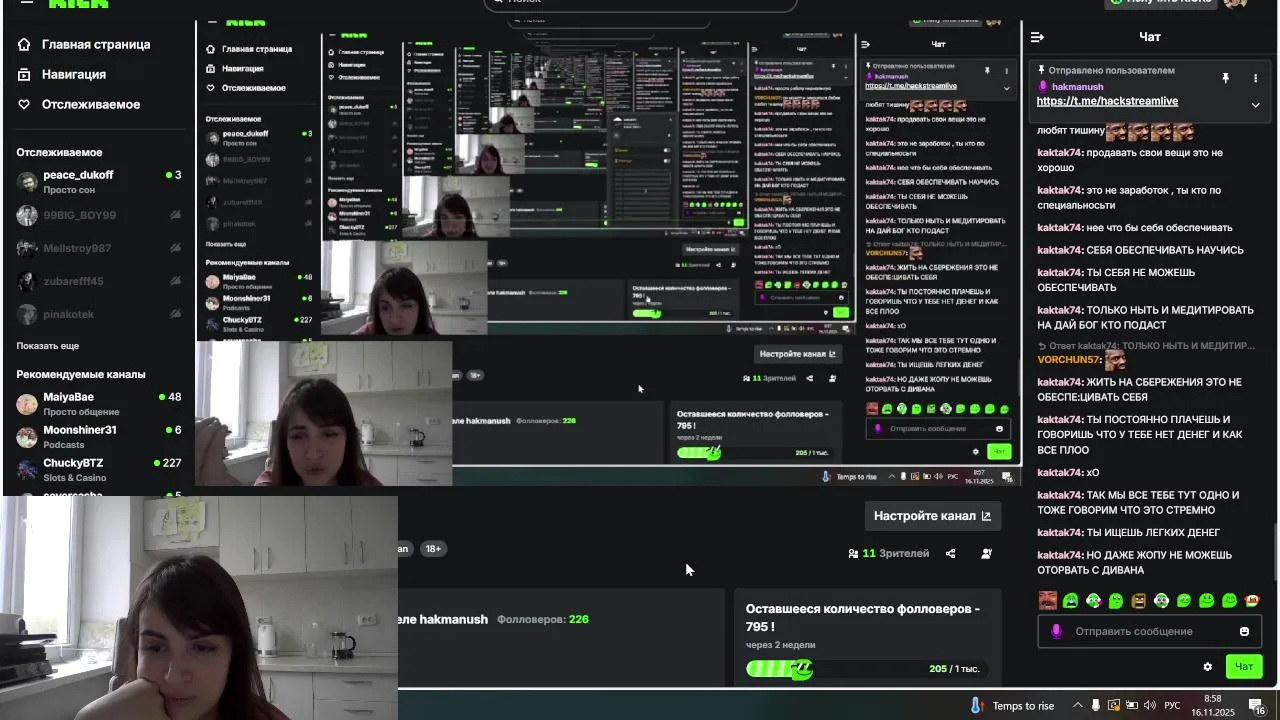The height and width of the screenshot is (720, 1280).
Task: Open offline channel 99BIG_BOY99
Action: (98, 215)
